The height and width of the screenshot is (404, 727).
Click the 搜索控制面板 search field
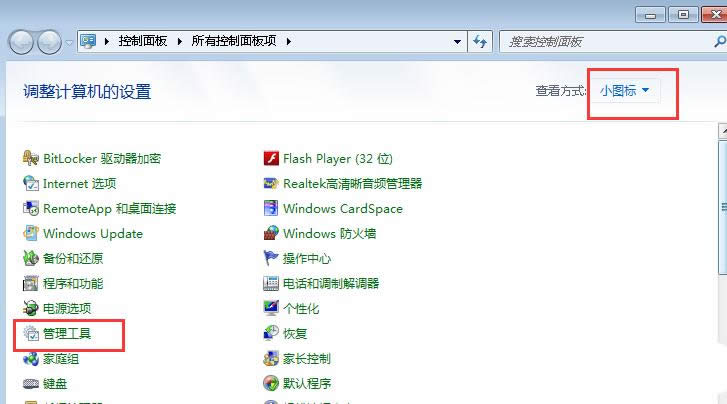point(600,41)
